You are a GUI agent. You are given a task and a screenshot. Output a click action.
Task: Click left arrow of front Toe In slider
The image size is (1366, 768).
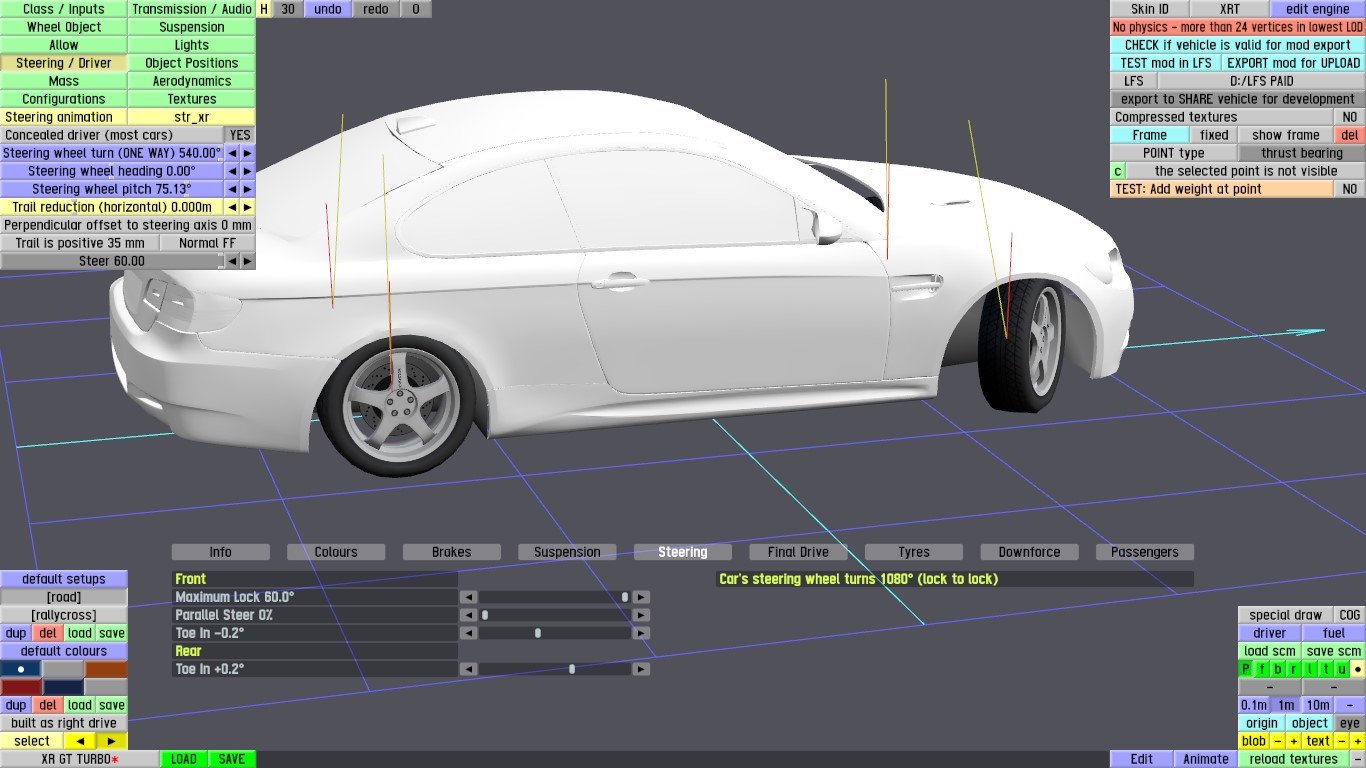468,633
